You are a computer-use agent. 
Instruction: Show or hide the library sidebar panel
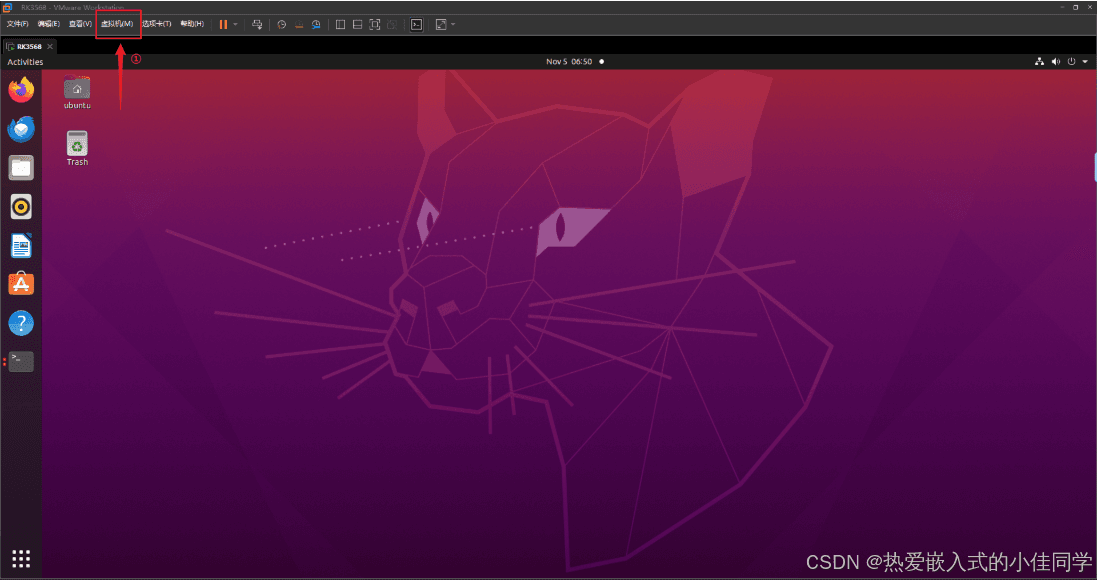pyautogui.click(x=340, y=24)
